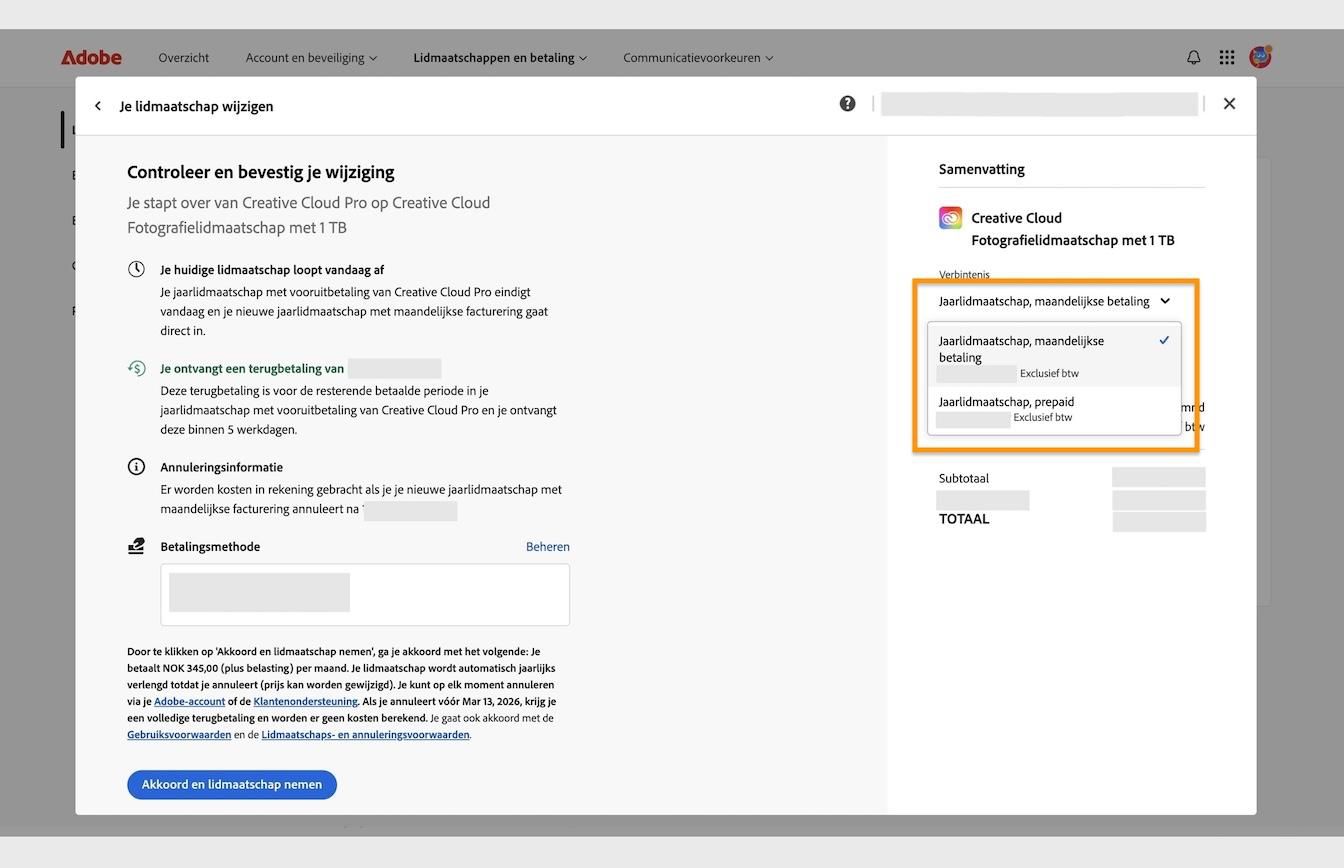The width and height of the screenshot is (1344, 868).
Task: Click the Verbintenis label
Action: [x=964, y=275]
